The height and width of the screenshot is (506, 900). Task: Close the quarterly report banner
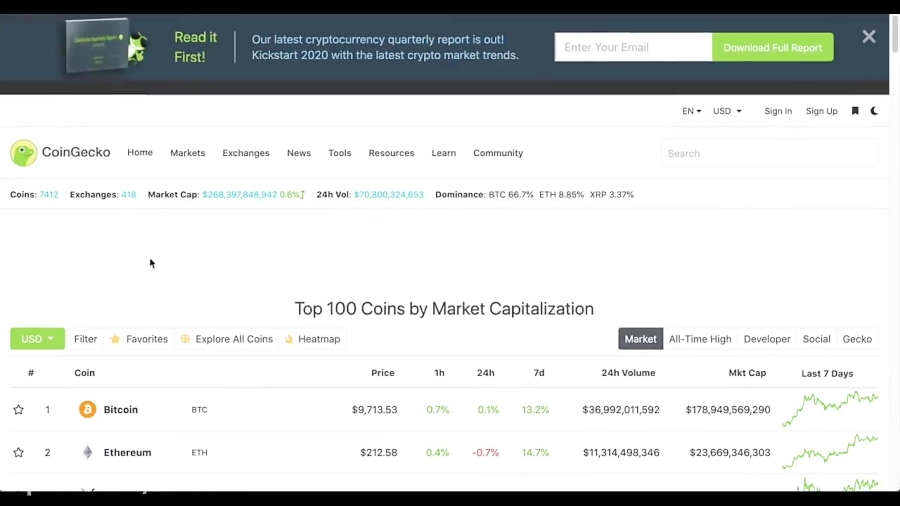(868, 37)
